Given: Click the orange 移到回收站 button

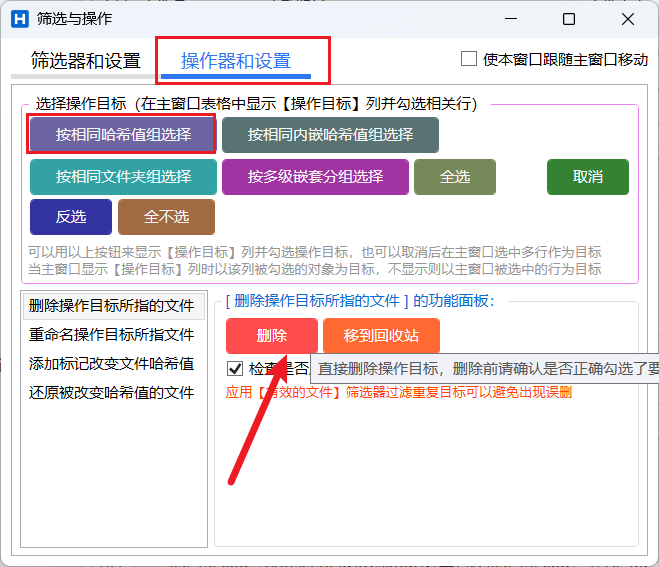Looking at the screenshot, I should pos(381,336).
